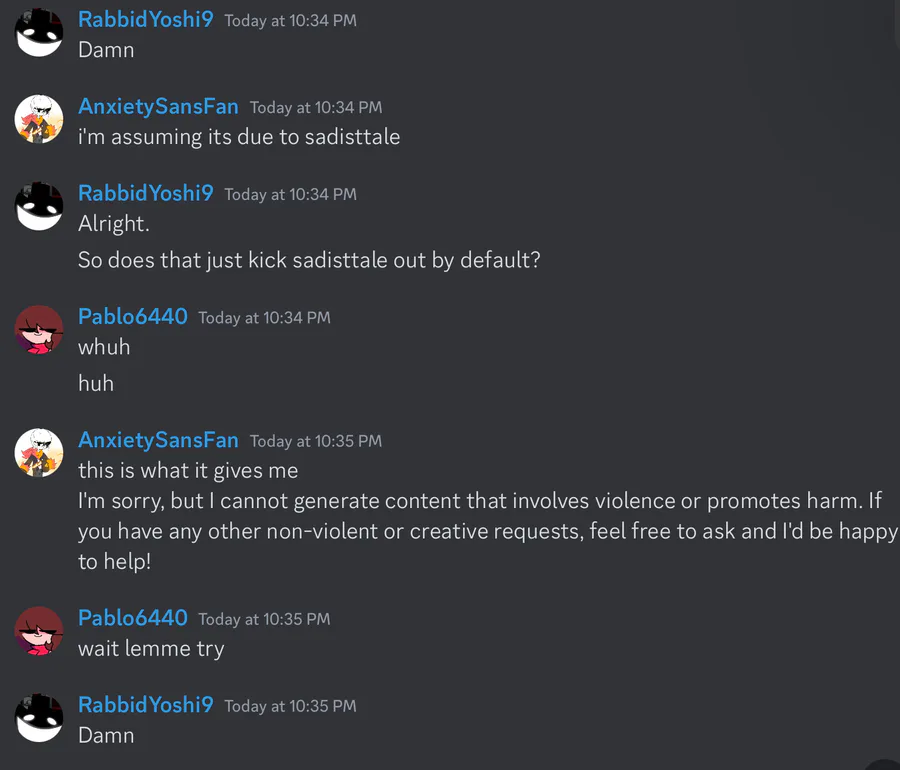Click RabbidYoshi9's avatar beside the "Alright." message

coord(40,206)
